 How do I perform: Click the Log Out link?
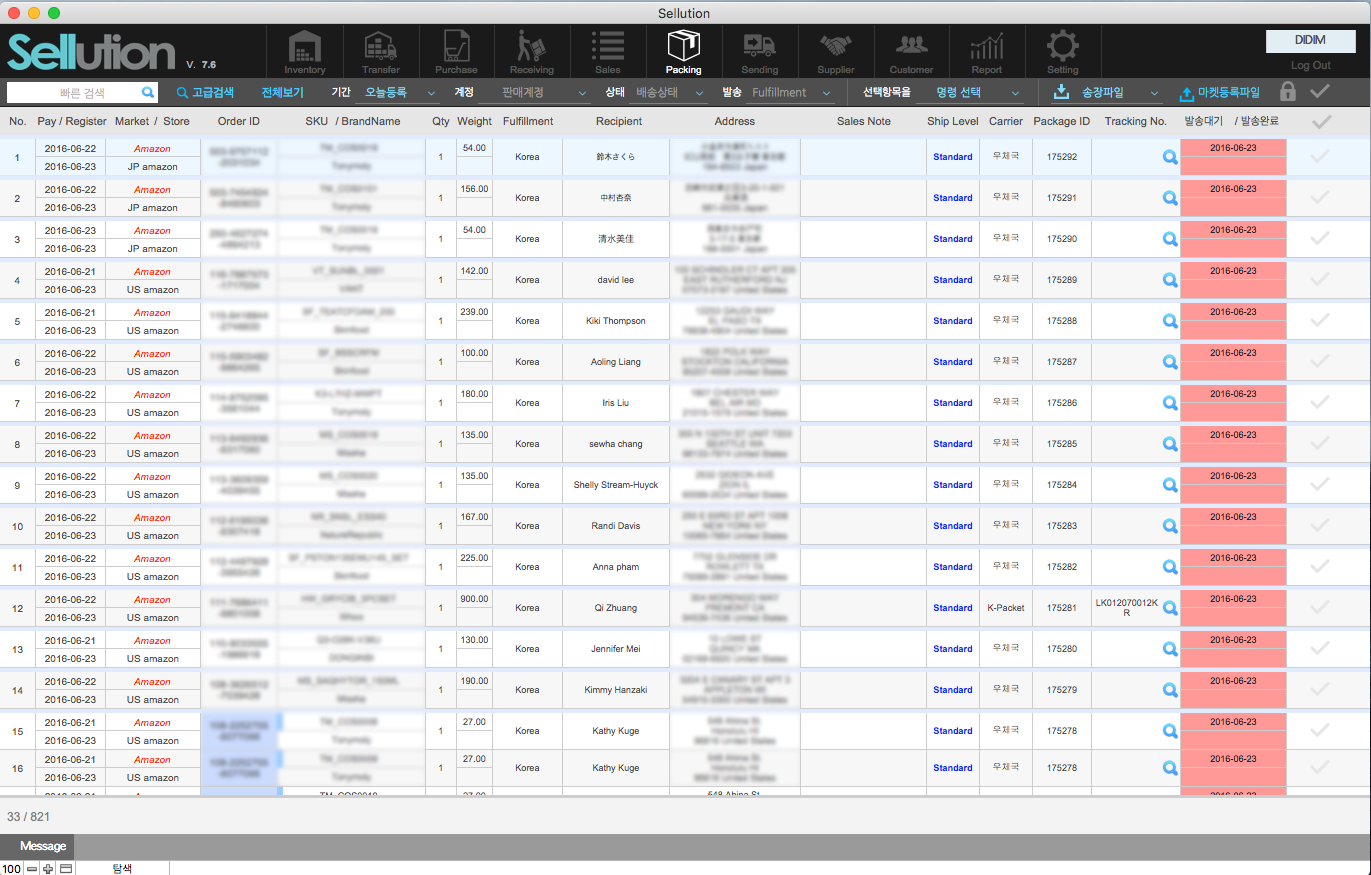[1310, 65]
